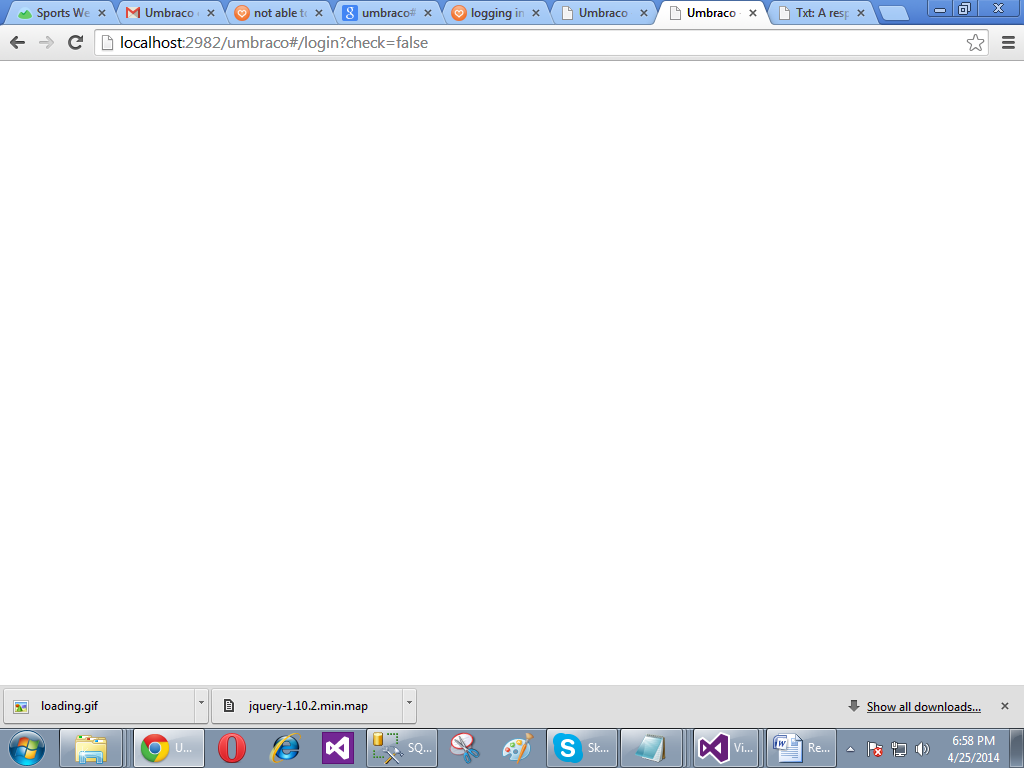Image resolution: width=1024 pixels, height=768 pixels.
Task: Click the volume speaker icon in tray
Action: click(922, 748)
